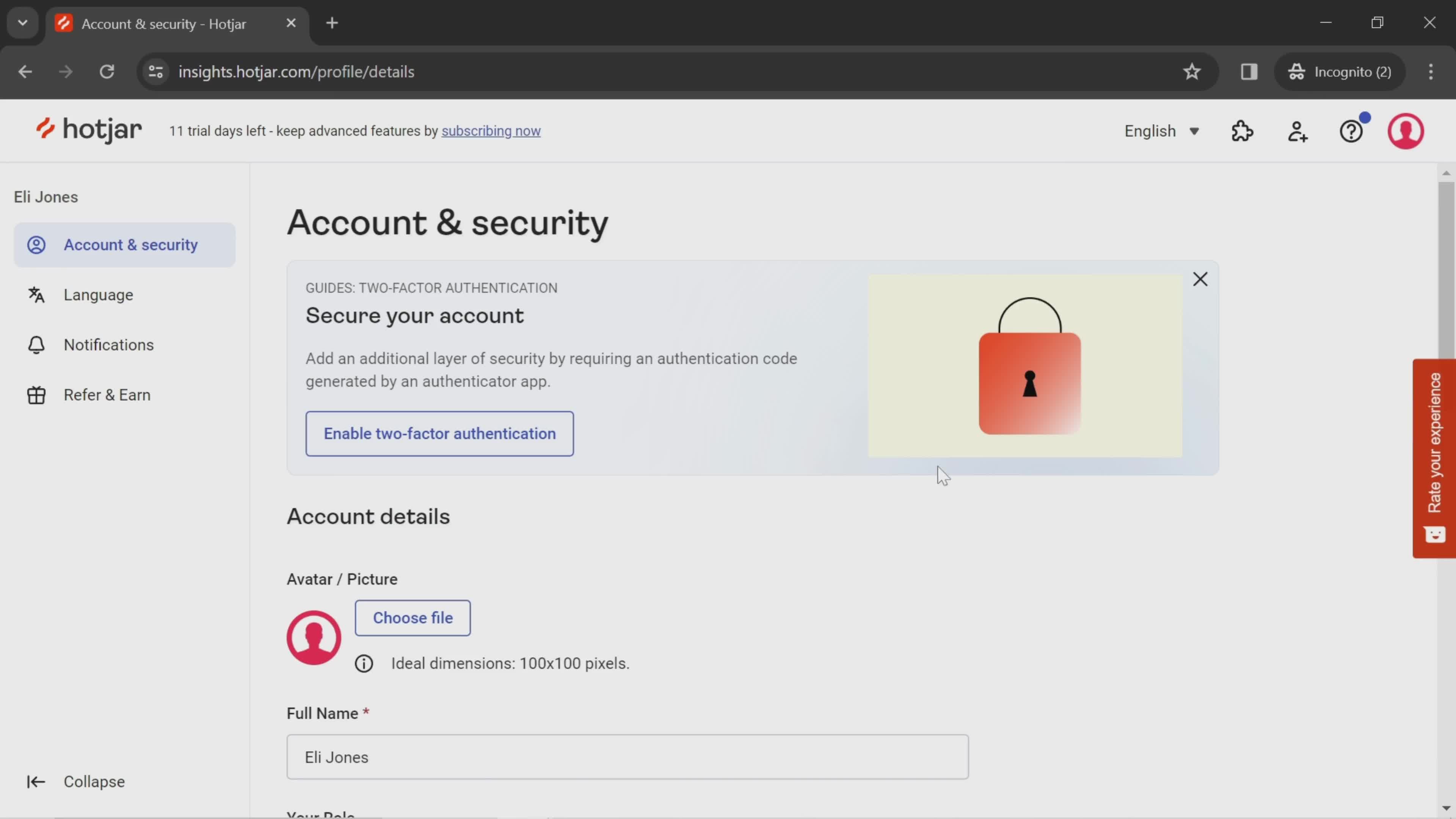Click the help question mark icon
Viewport: 1456px width, 819px height.
(1352, 131)
